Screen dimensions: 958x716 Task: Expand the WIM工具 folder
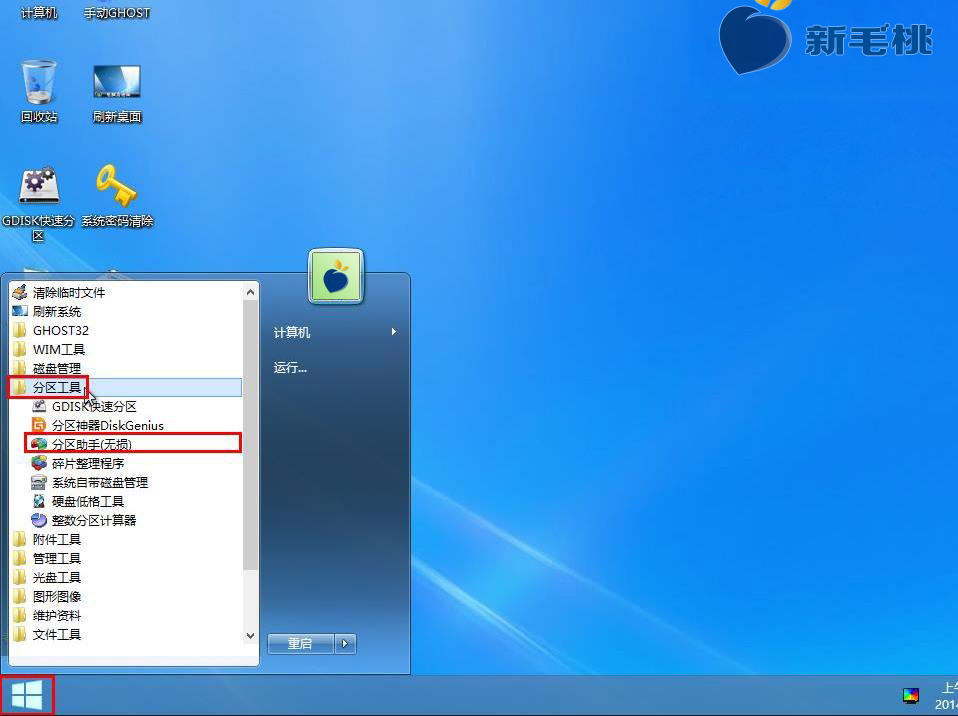point(126,349)
